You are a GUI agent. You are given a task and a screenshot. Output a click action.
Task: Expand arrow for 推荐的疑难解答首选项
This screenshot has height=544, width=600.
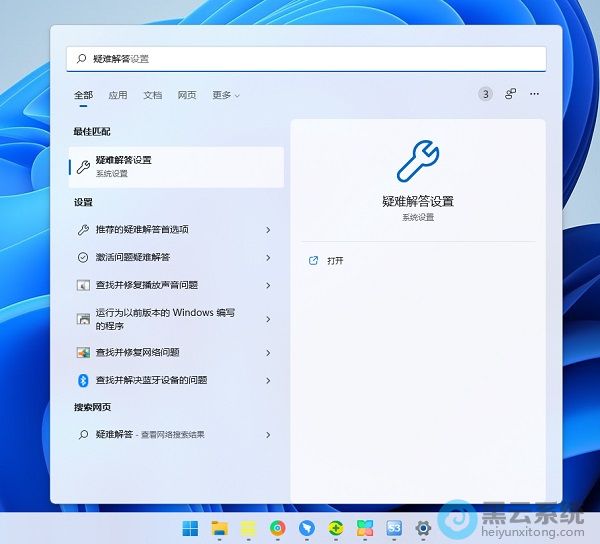tap(268, 230)
